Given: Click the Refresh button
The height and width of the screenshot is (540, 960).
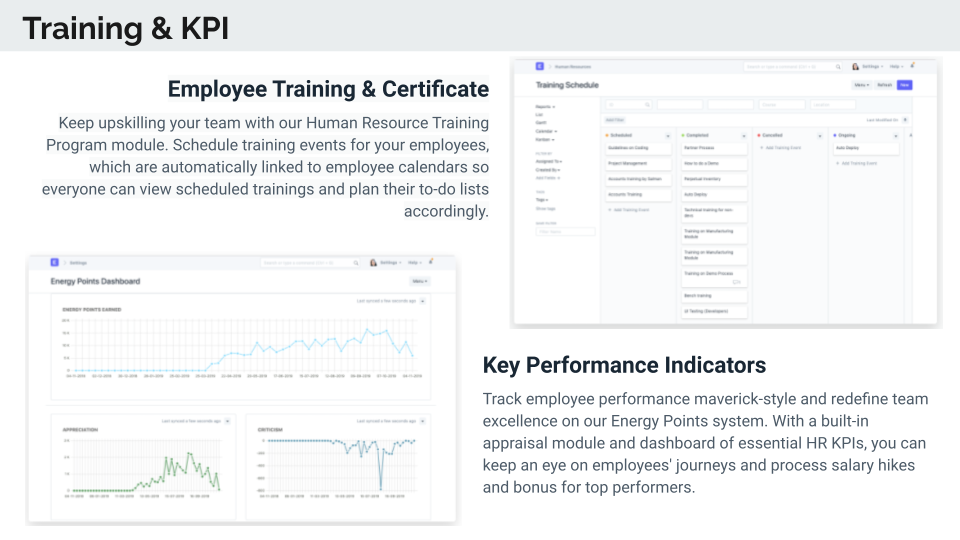Looking at the screenshot, I should pos(884,85).
